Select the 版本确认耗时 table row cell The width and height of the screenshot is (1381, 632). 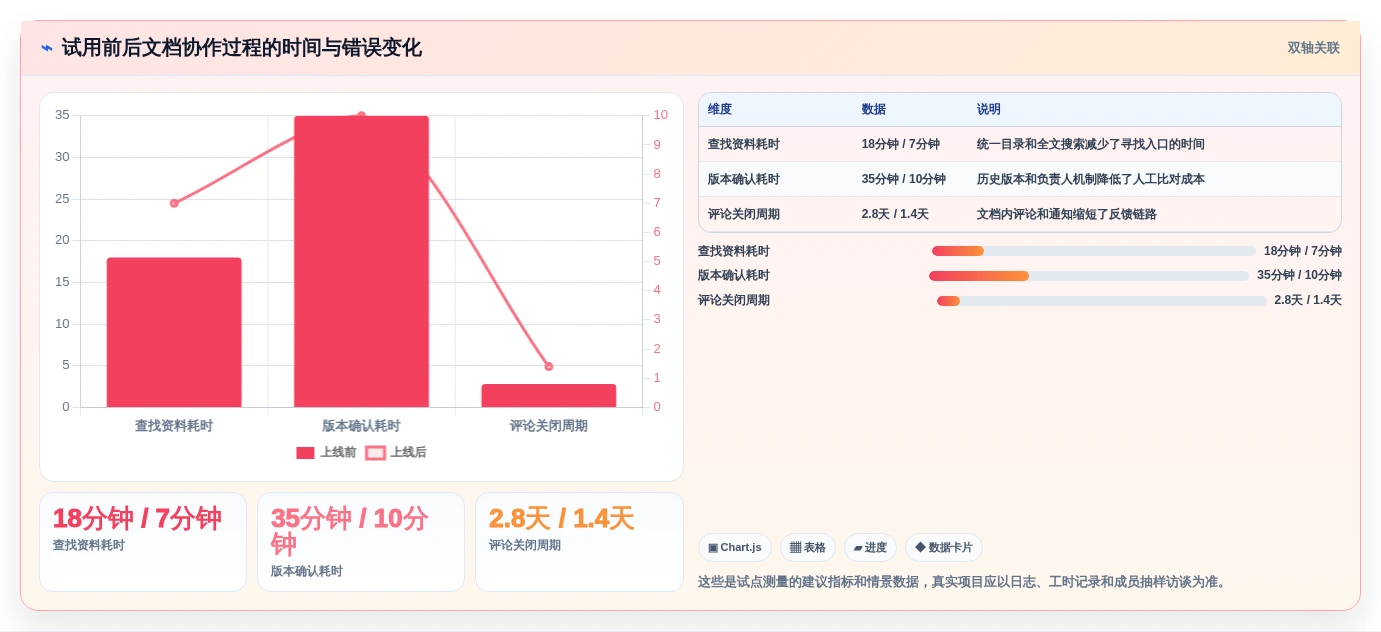(x=743, y=179)
